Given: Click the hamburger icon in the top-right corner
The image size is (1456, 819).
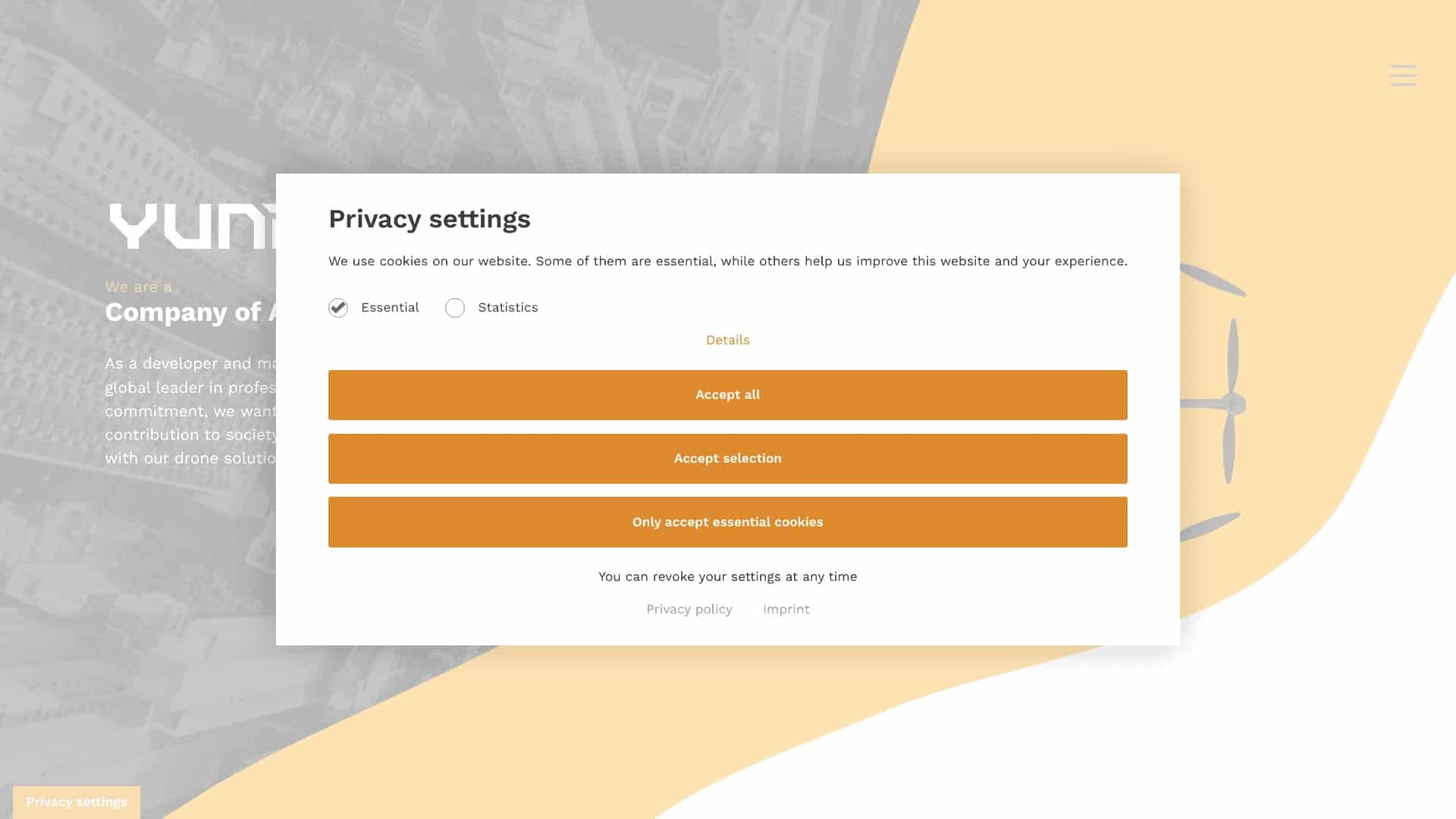Looking at the screenshot, I should [1403, 75].
